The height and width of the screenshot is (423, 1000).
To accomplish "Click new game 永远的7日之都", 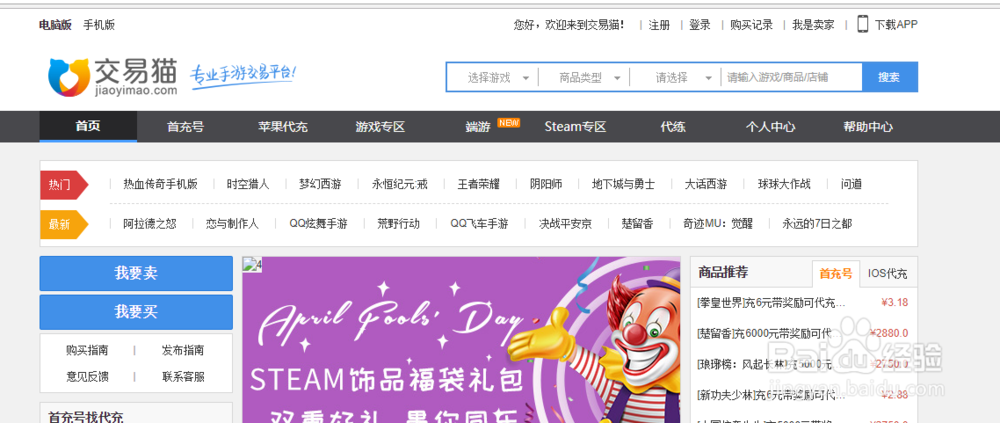I will coord(817,224).
